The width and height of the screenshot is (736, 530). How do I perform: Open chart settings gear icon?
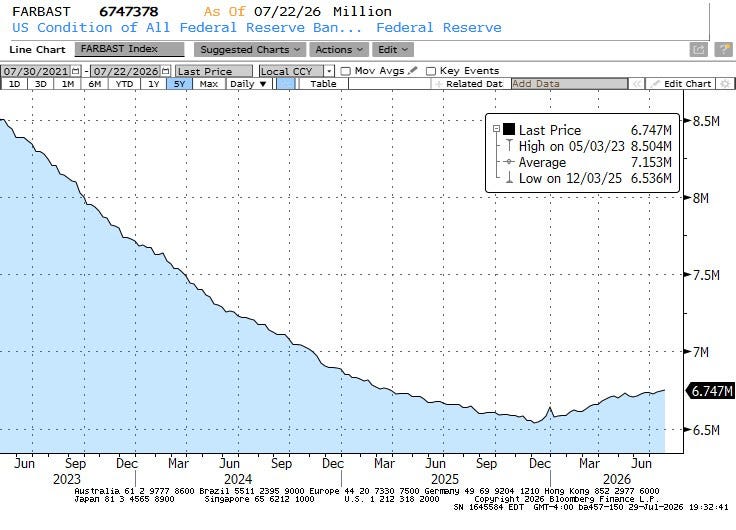click(725, 84)
